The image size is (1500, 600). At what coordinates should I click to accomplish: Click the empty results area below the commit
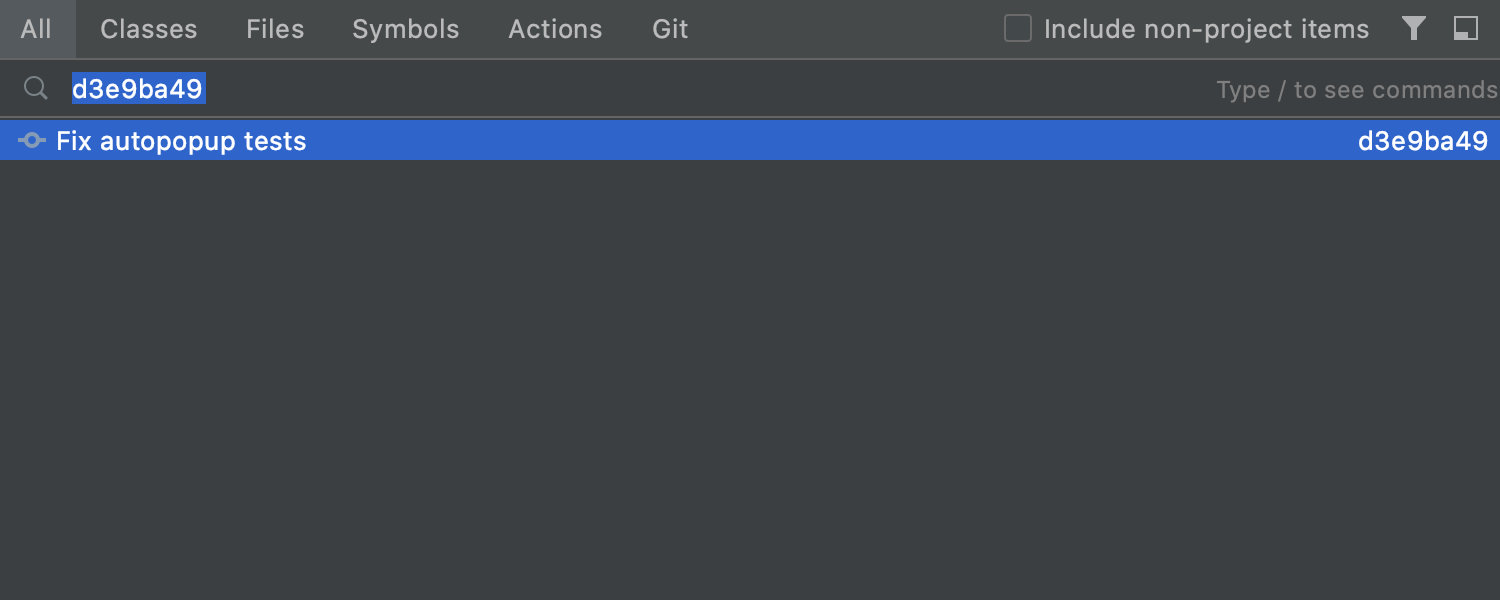(750, 380)
